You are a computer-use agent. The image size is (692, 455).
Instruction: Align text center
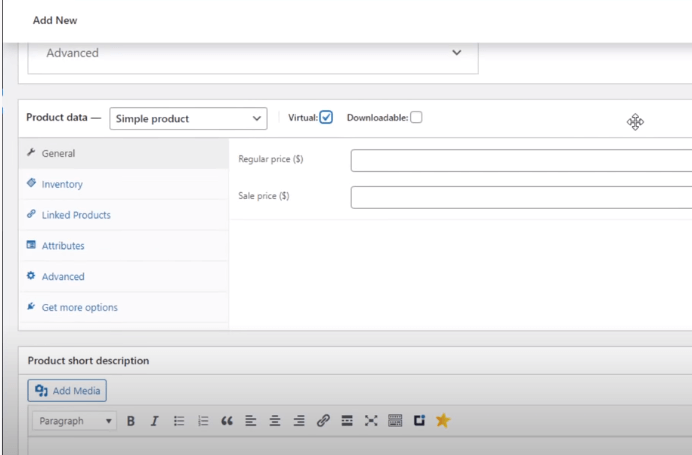275,421
